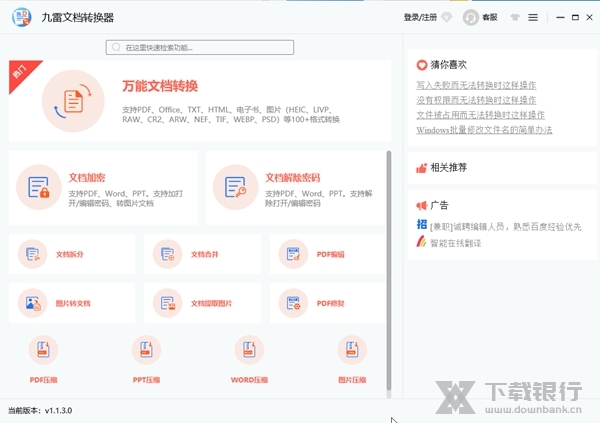
Task: Choose PDF压缩 label
Action: pyautogui.click(x=43, y=380)
